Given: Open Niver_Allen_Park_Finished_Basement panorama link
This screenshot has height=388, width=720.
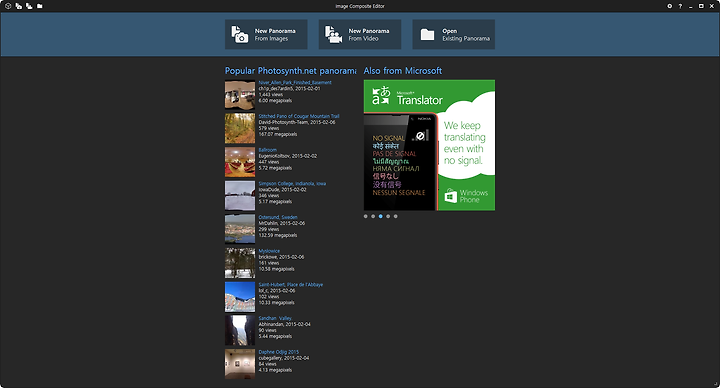Looking at the screenshot, I should (x=295, y=83).
